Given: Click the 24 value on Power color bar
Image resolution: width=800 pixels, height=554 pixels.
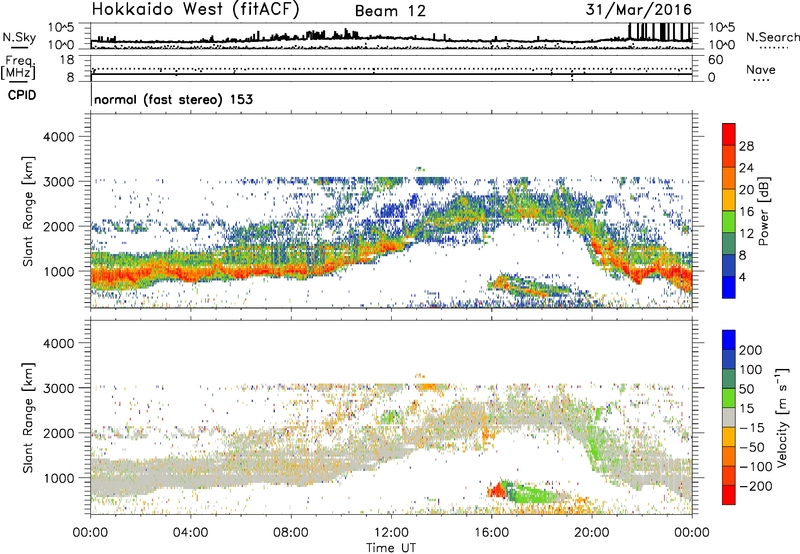Looking at the screenshot, I should (x=746, y=168).
